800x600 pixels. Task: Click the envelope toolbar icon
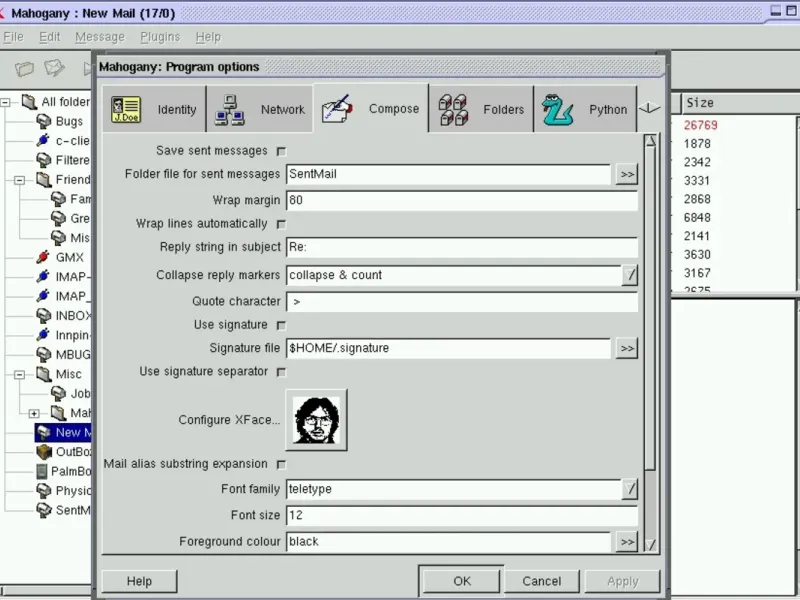coord(55,68)
